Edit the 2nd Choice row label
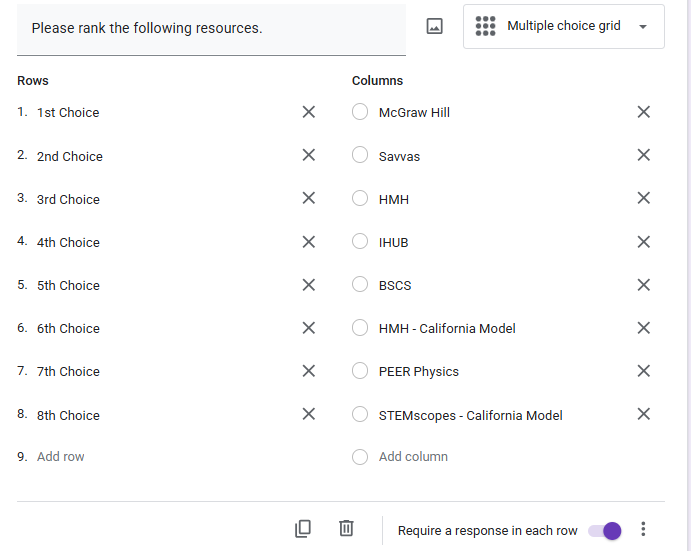Screen dimensions: 691x551 (70, 156)
